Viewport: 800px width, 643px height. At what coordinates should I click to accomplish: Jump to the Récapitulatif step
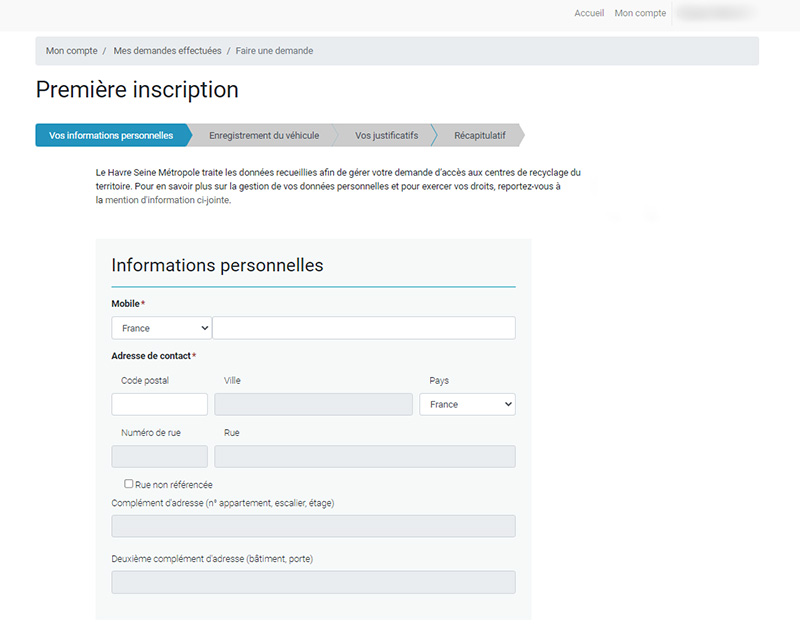(x=479, y=135)
